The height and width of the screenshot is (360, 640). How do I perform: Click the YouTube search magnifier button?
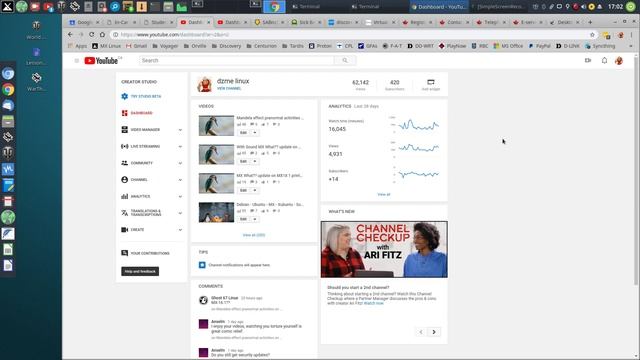tap(345, 60)
